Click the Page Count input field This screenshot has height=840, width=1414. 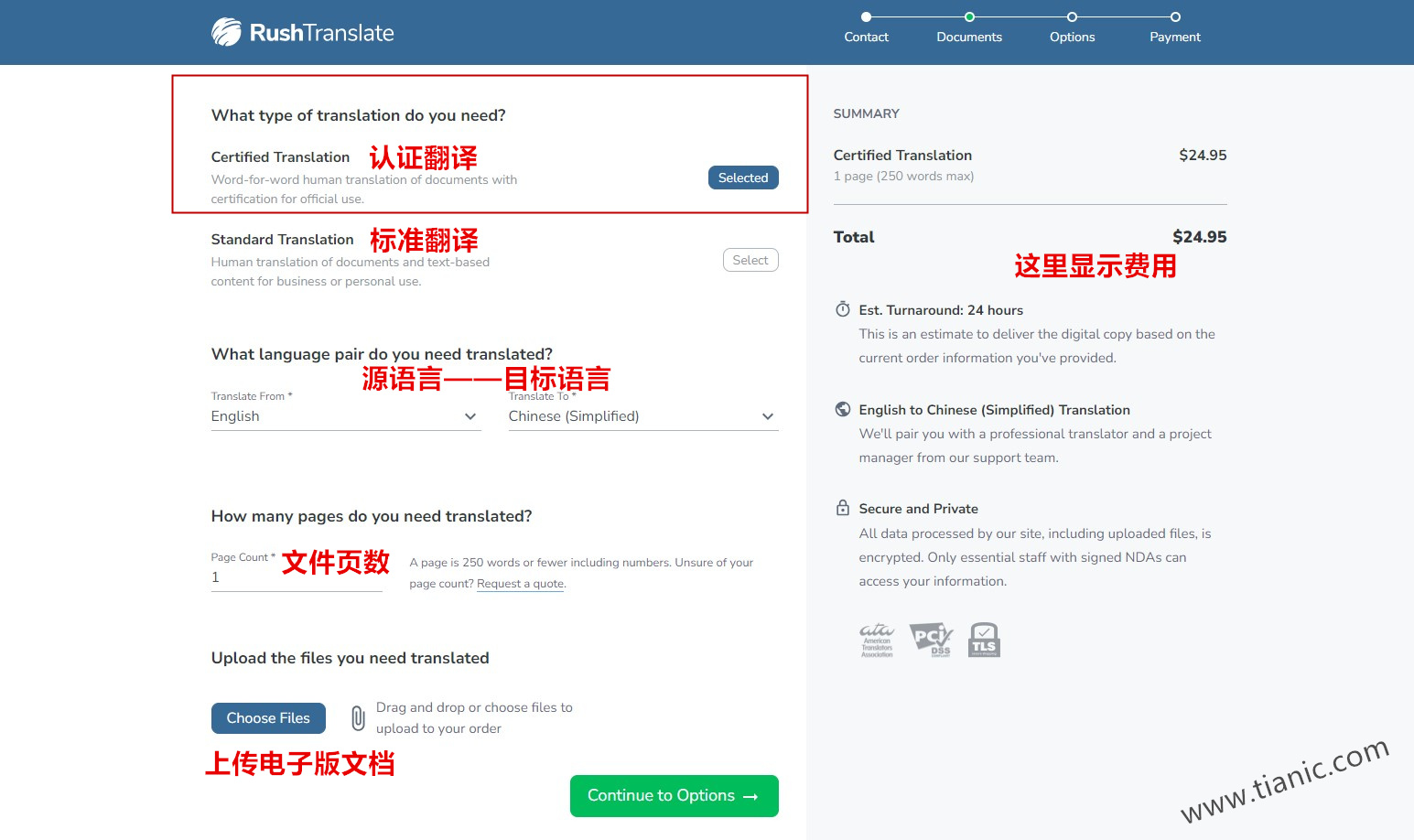(297, 577)
